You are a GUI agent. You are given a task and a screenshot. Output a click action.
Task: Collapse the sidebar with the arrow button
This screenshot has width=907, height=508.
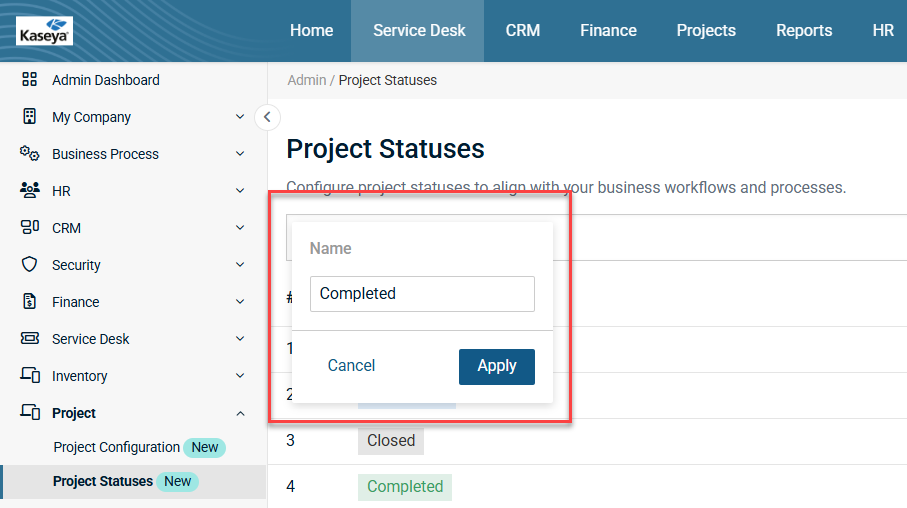(267, 117)
